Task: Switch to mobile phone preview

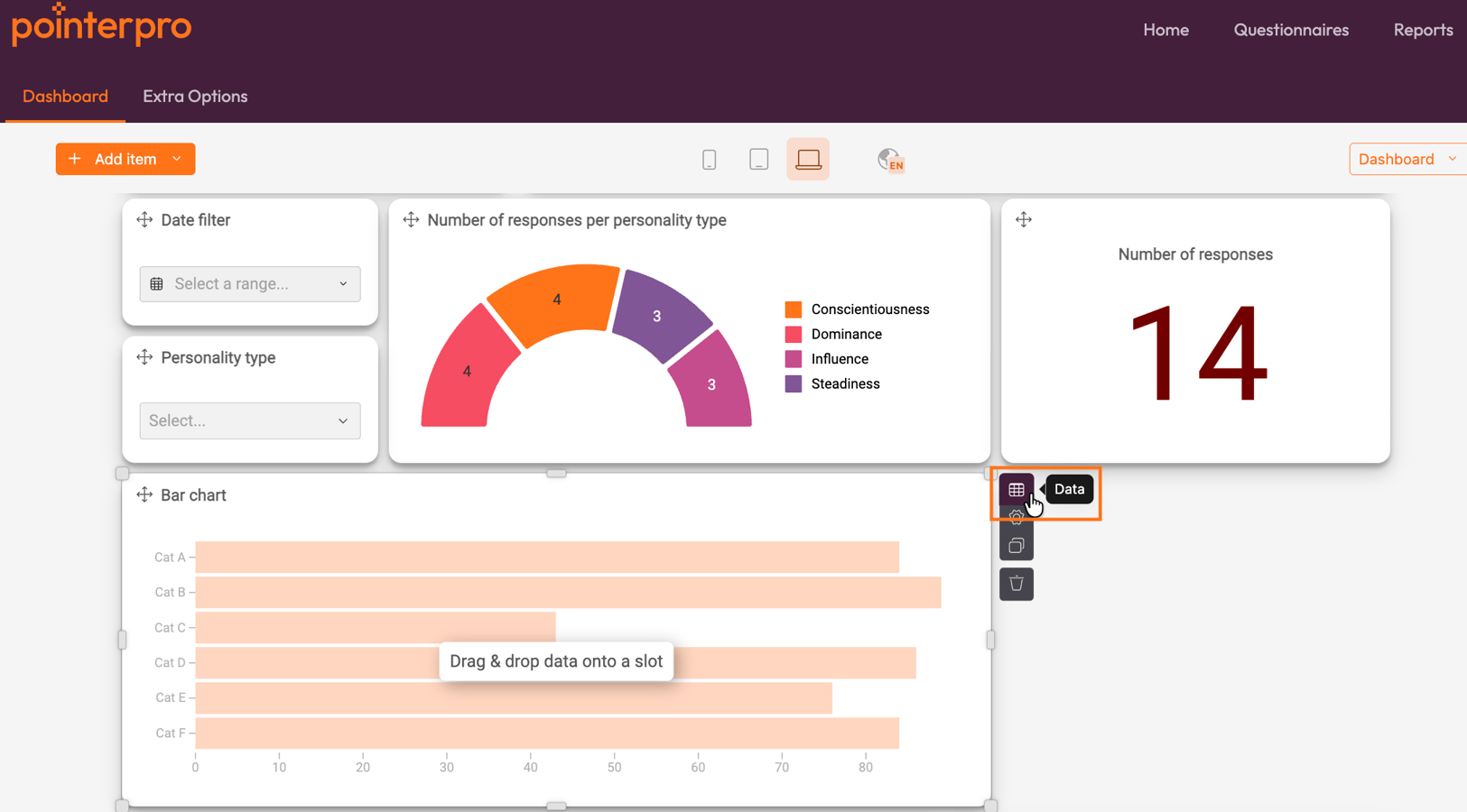Action: pos(709,160)
